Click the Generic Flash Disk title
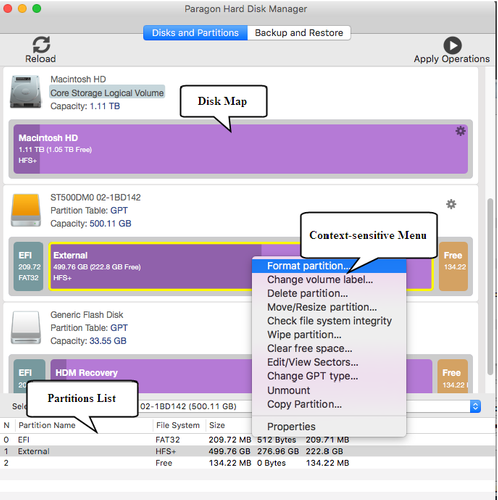This screenshot has height=500, width=498. click(x=87, y=315)
